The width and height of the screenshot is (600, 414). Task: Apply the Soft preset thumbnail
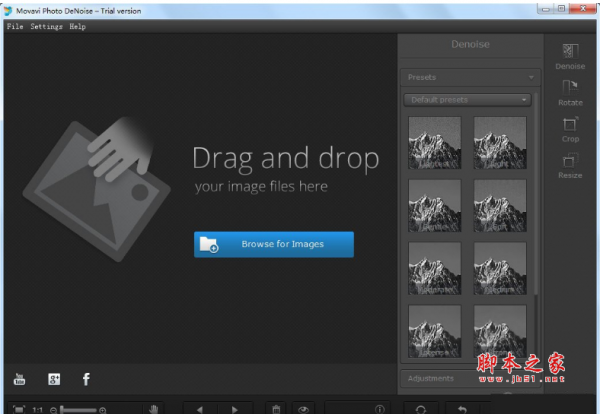click(x=500, y=205)
